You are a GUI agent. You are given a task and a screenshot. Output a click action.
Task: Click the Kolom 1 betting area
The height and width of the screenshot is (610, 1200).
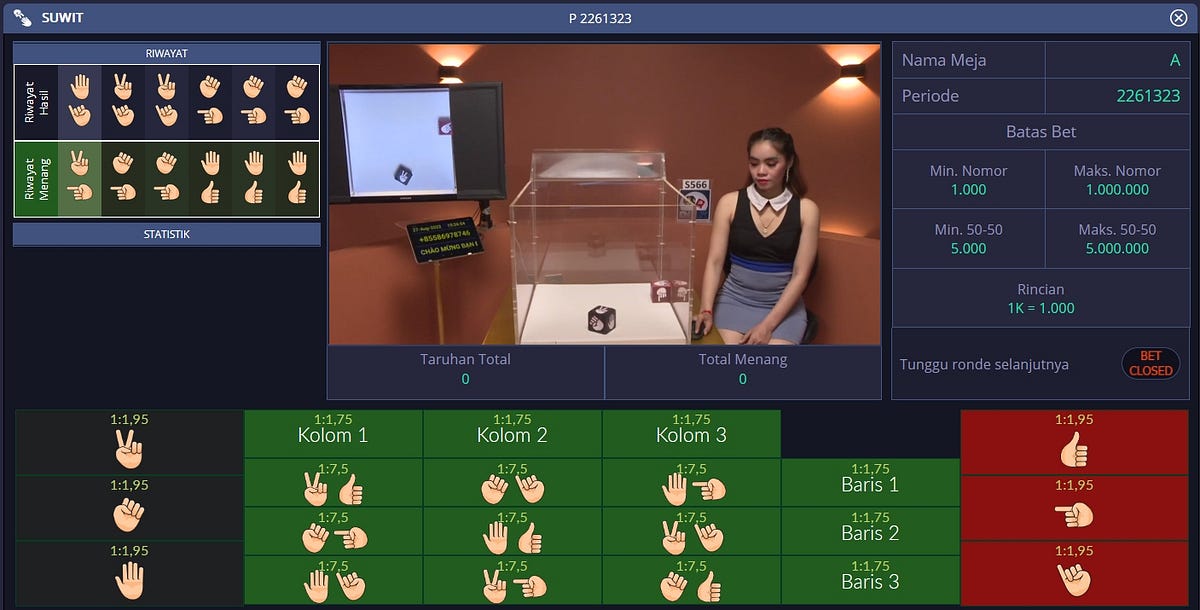tap(333, 433)
